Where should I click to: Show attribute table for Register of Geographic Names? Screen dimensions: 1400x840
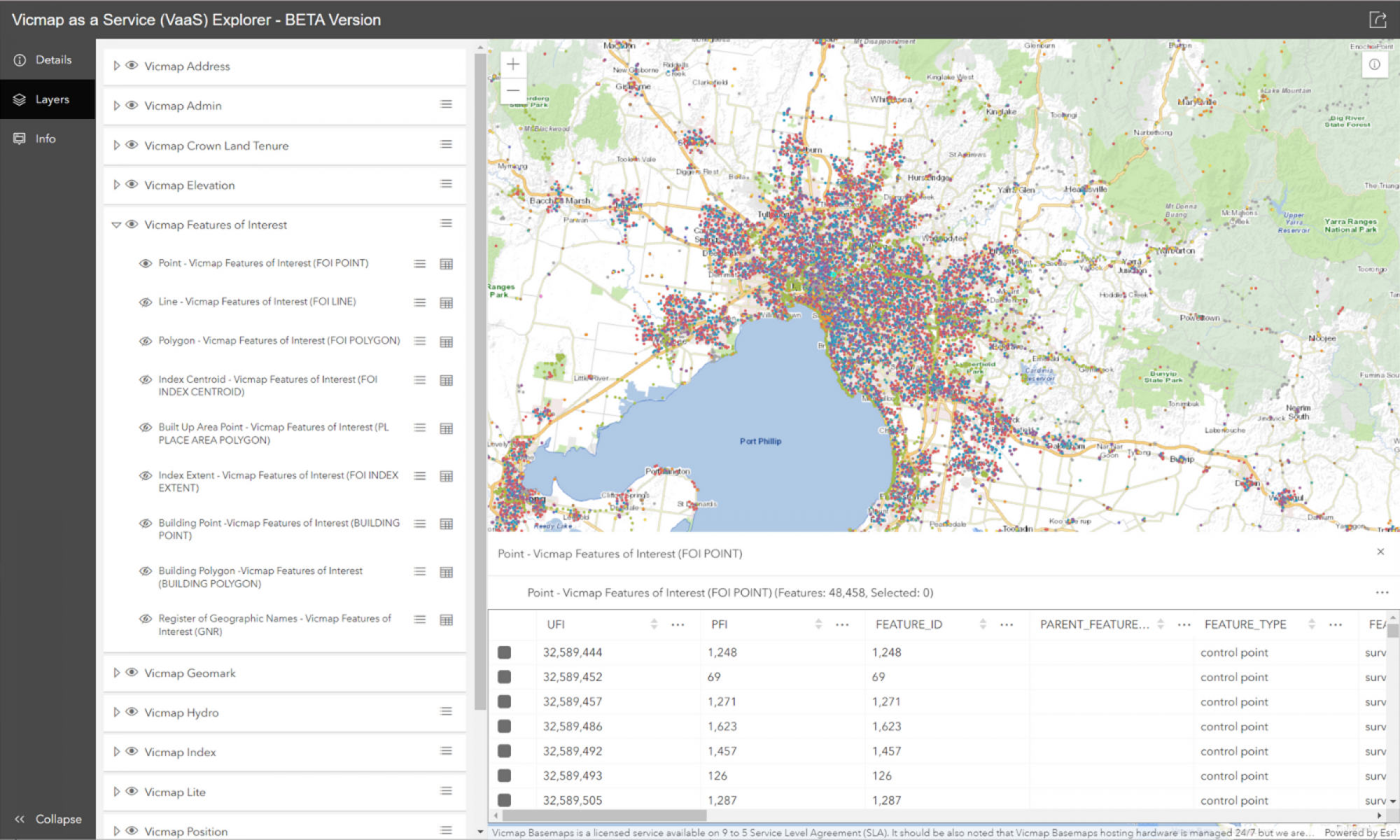click(x=446, y=619)
